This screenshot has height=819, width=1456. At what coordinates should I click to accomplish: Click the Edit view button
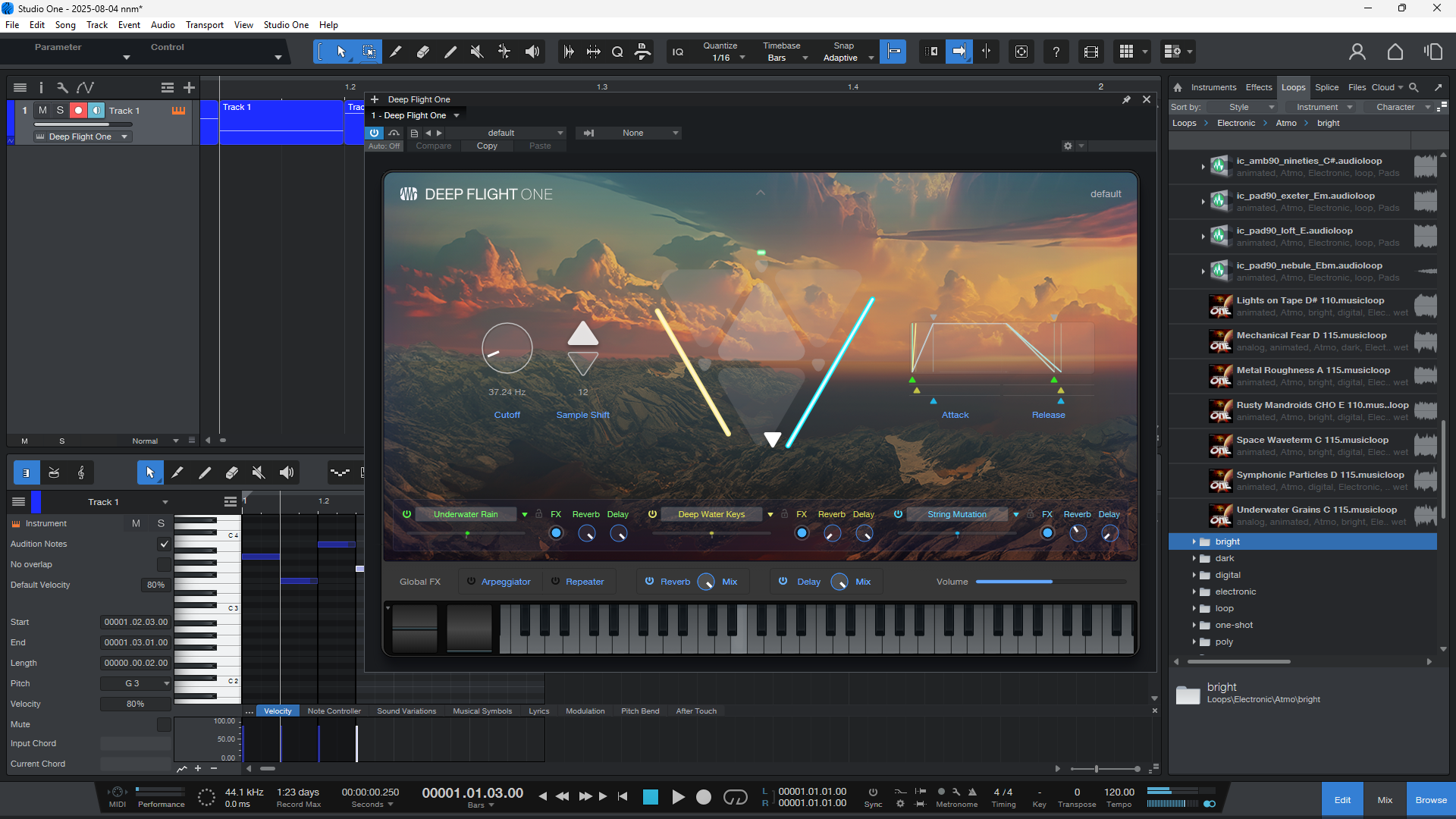tap(1342, 800)
